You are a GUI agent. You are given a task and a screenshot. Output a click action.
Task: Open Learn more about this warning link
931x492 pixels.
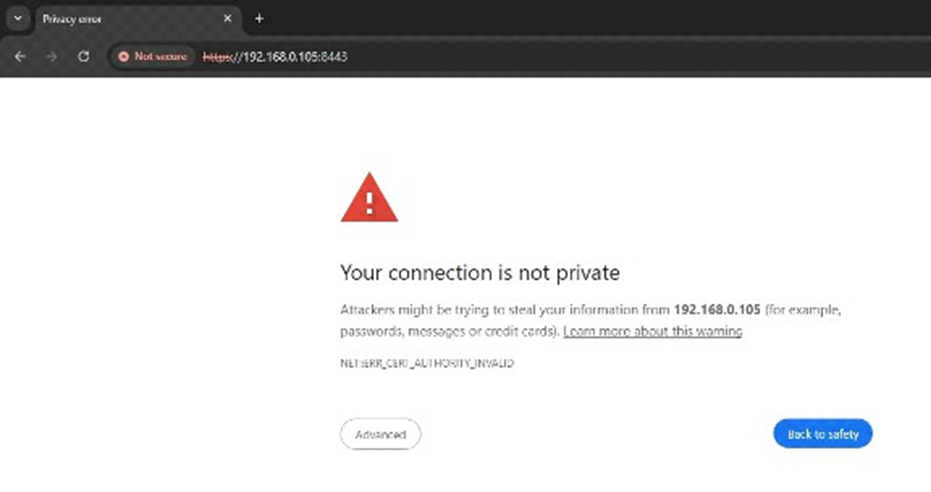[x=653, y=331]
